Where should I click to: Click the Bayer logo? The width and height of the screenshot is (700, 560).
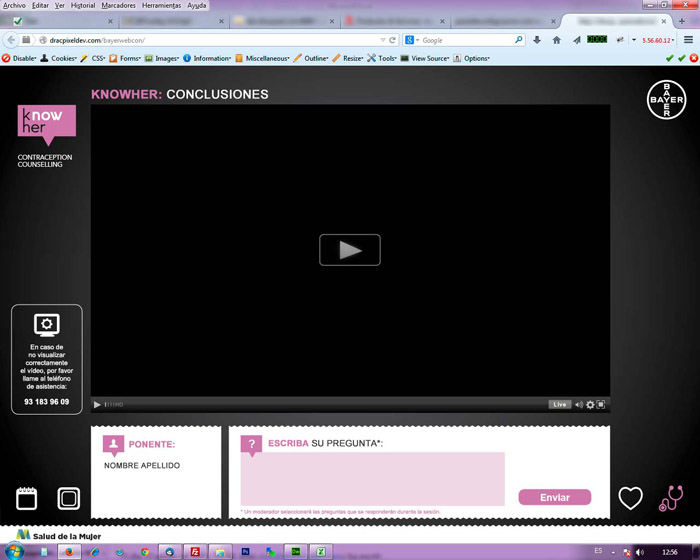(667, 100)
